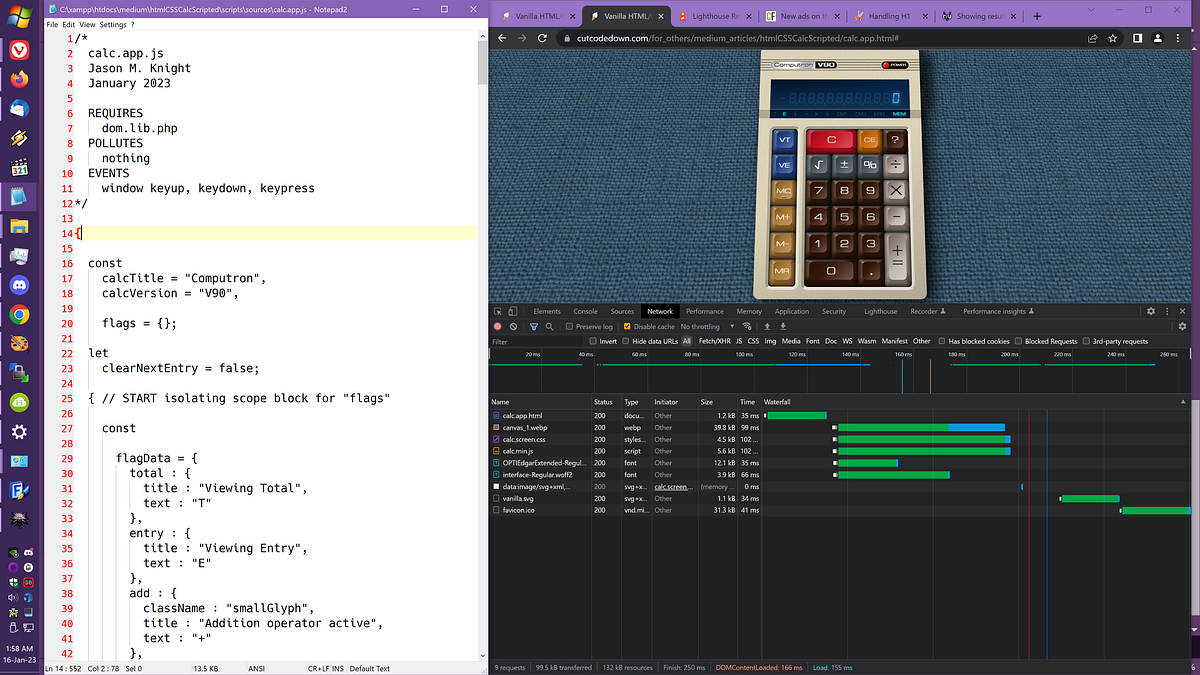This screenshot has width=1200, height=675.
Task: Clear the network request log
Action: tap(513, 327)
